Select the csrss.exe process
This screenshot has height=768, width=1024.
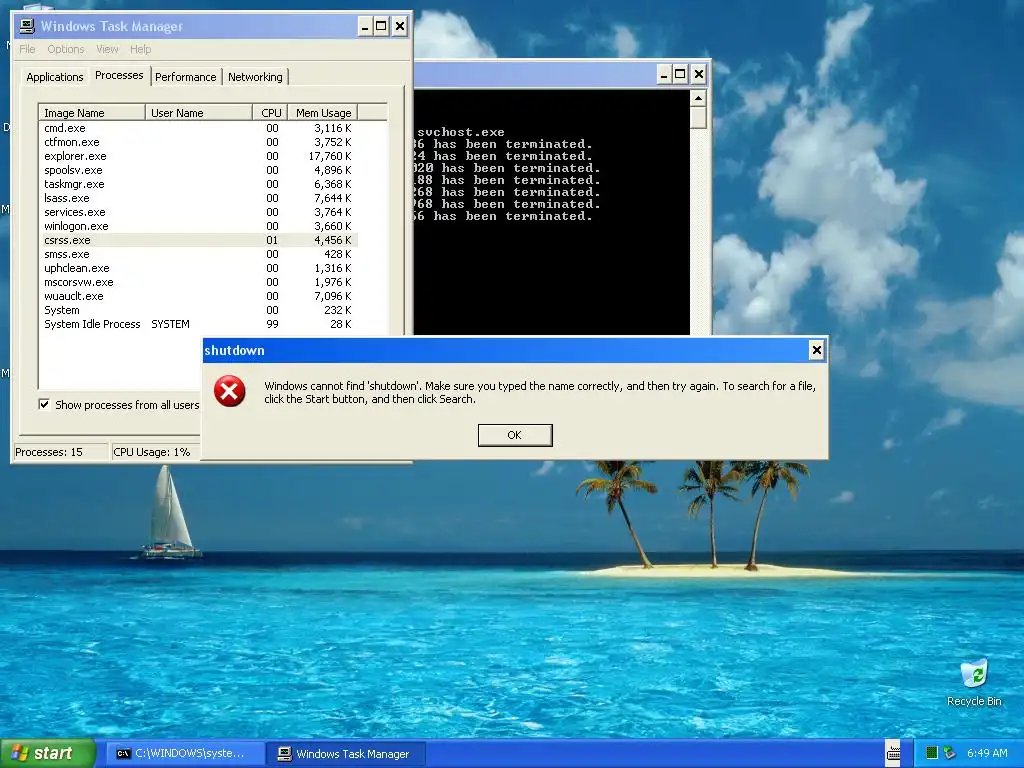pyautogui.click(x=199, y=240)
